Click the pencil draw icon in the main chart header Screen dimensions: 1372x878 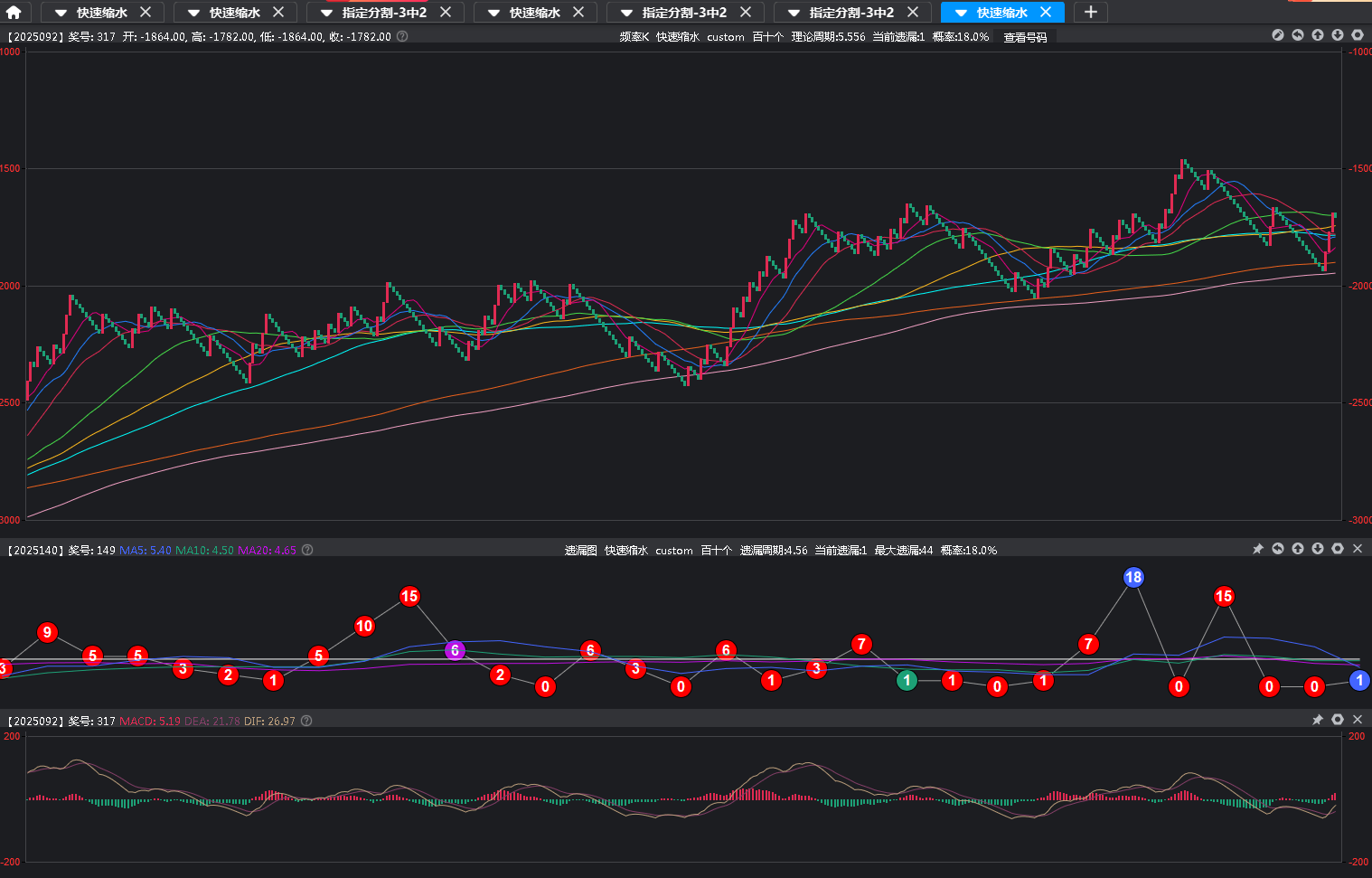pos(1278,35)
